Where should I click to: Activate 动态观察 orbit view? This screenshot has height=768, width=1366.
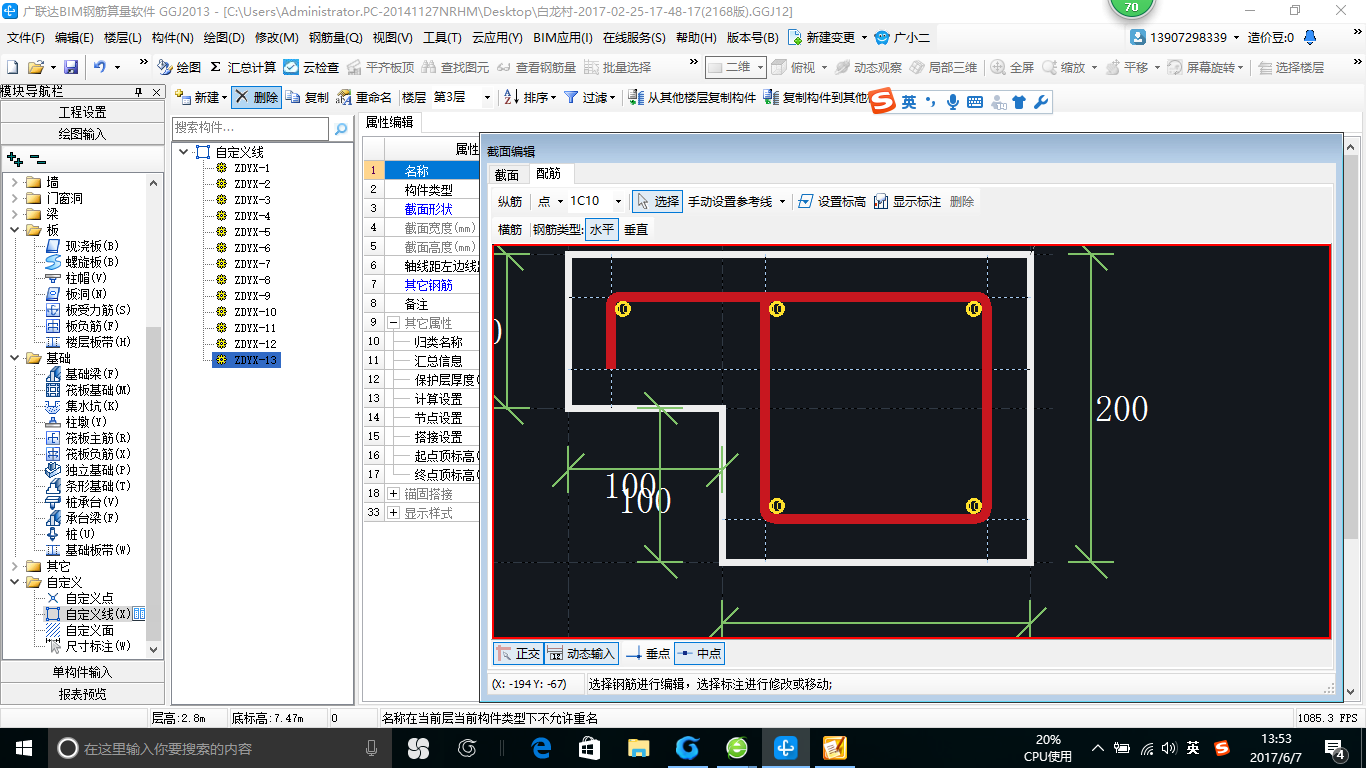point(868,67)
